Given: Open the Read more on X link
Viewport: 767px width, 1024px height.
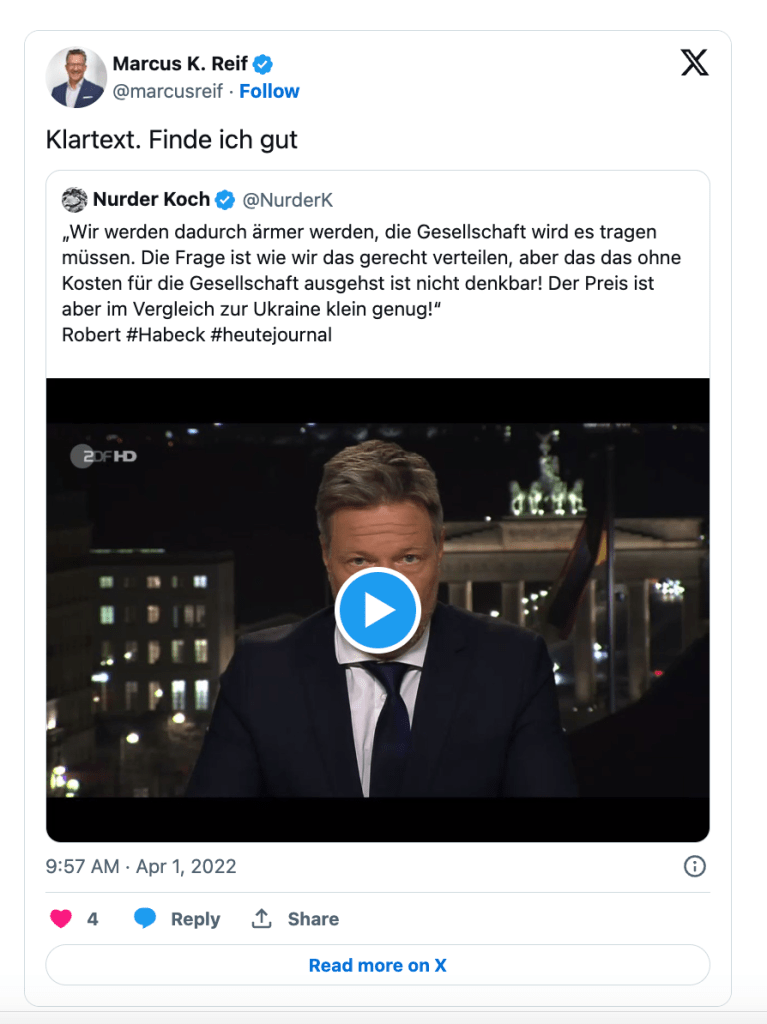Looking at the screenshot, I should tap(378, 965).
